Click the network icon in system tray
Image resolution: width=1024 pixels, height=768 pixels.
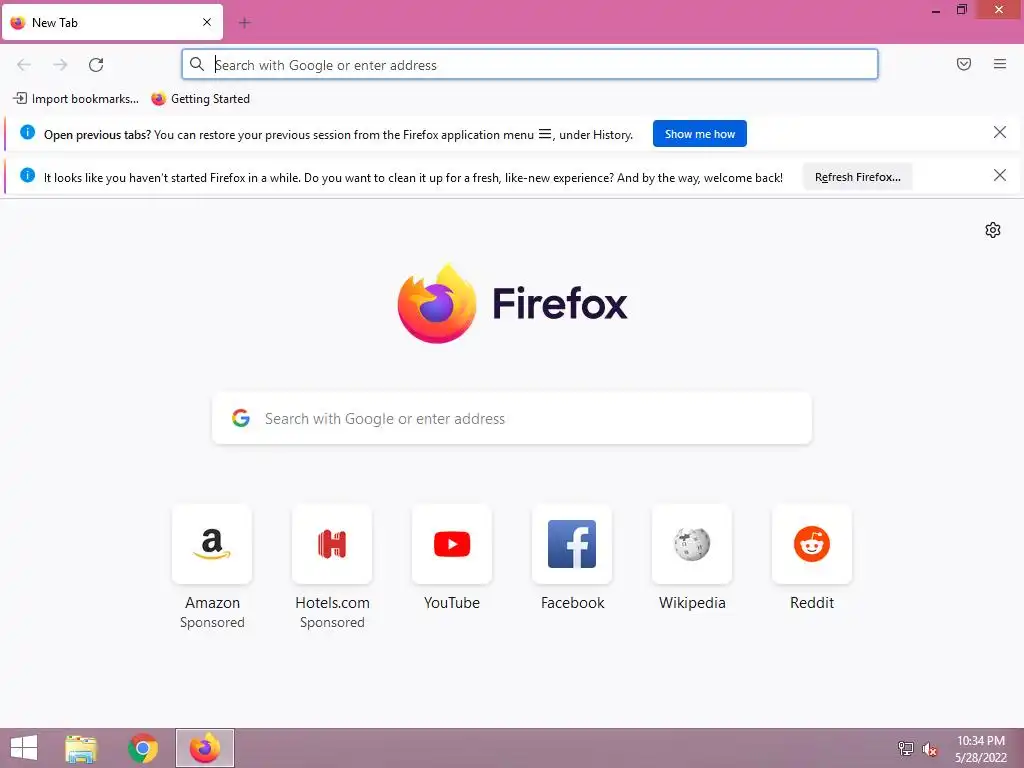905,749
